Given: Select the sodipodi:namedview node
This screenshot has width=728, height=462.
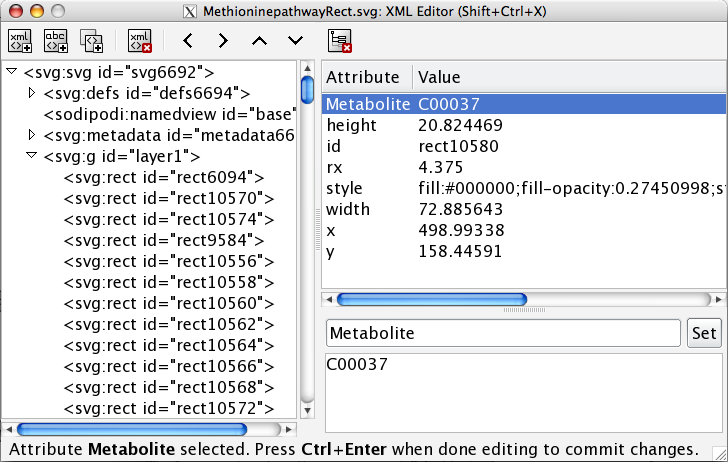Looking at the screenshot, I should (170, 114).
